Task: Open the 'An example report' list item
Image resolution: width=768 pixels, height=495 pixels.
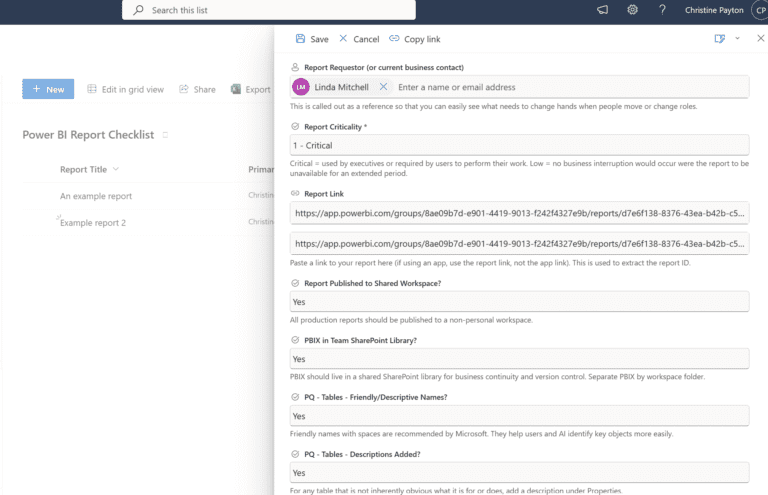Action: click(x=96, y=196)
